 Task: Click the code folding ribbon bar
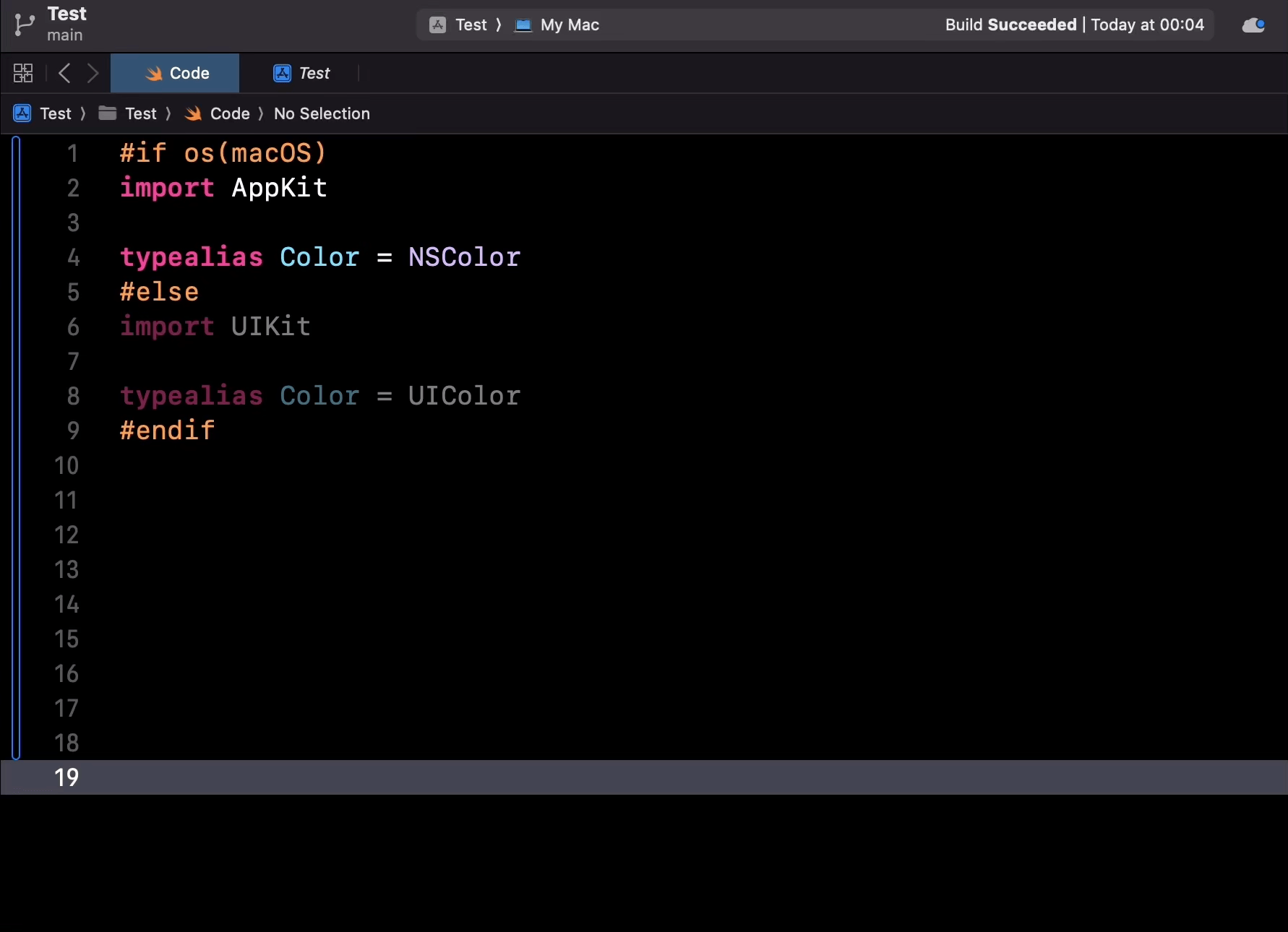[x=16, y=448]
